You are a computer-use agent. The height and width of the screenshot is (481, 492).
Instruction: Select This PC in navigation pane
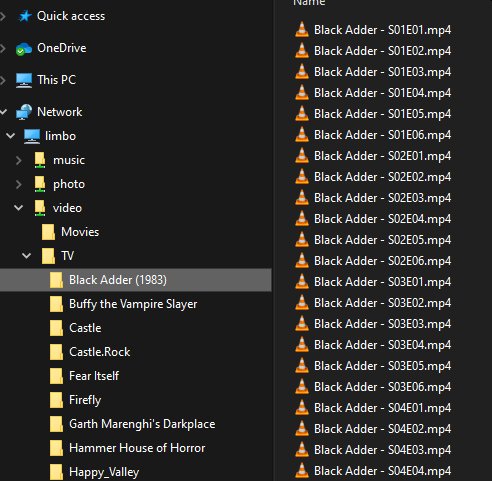[x=57, y=80]
